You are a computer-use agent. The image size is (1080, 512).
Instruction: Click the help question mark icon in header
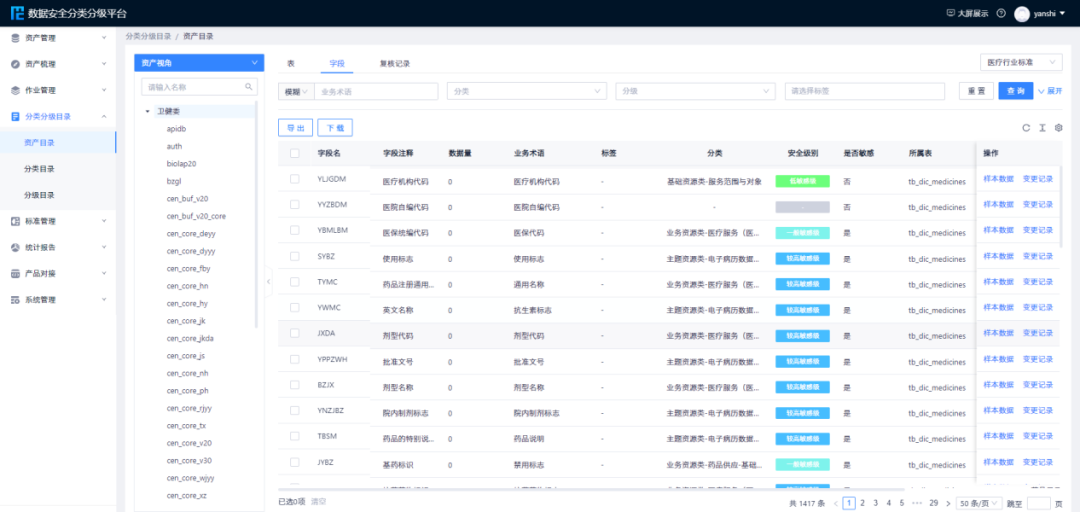pos(1000,13)
